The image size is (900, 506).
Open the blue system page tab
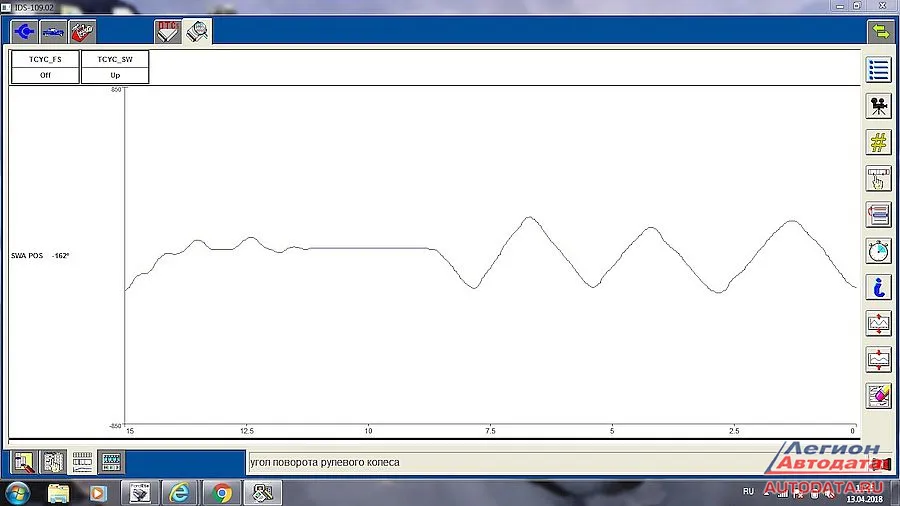pyautogui.click(x=25, y=32)
